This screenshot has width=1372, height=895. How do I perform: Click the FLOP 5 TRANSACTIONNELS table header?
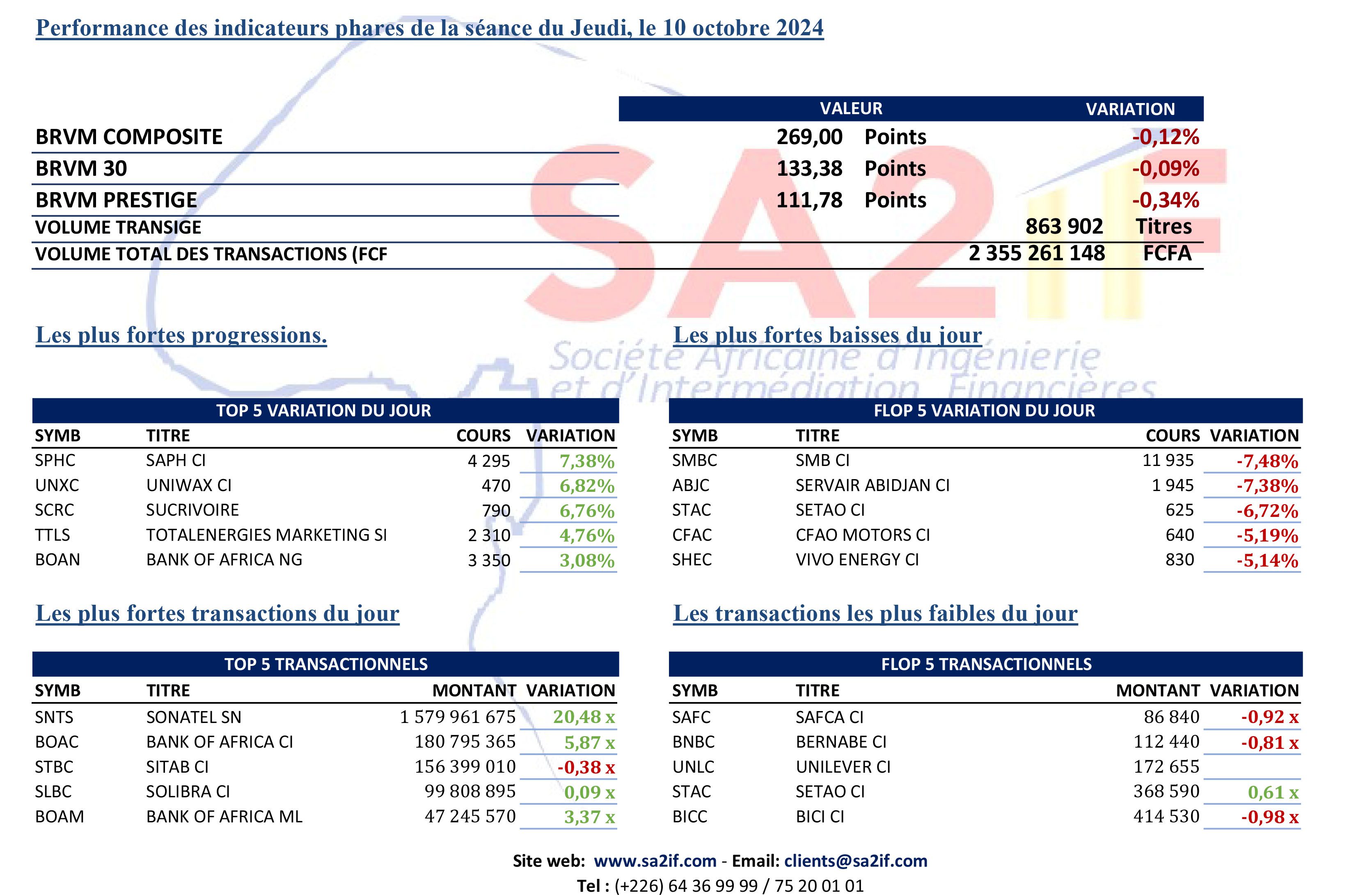click(985, 664)
